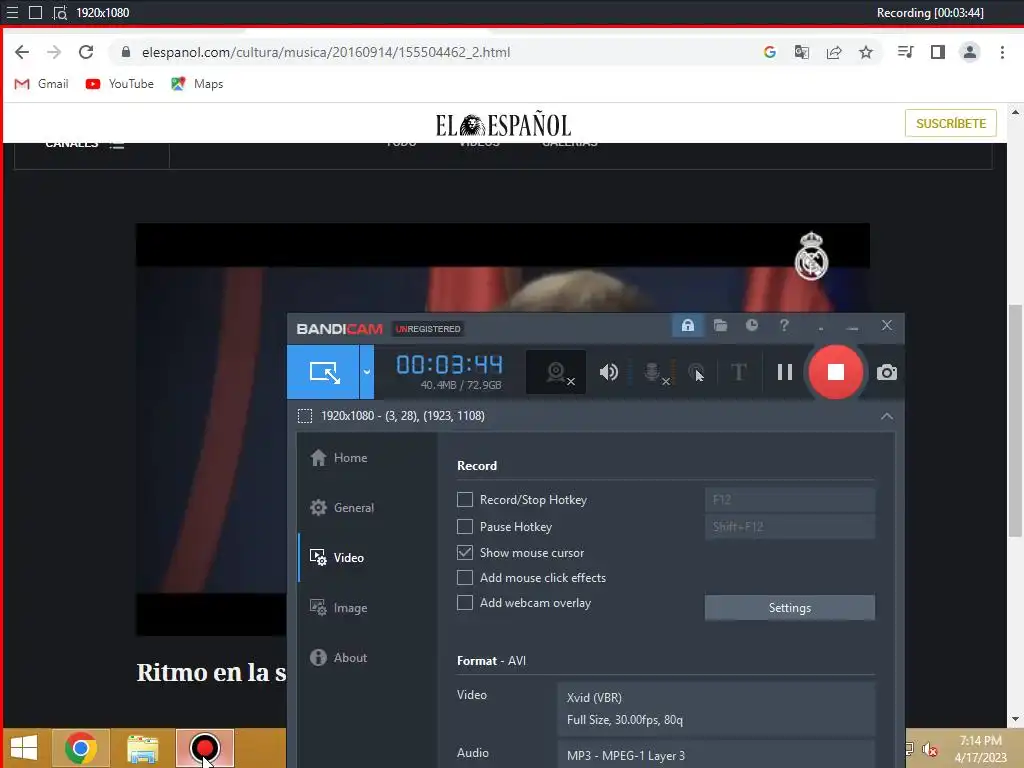This screenshot has height=768, width=1024.
Task: Click the Settings button in Record section
Action: tap(790, 607)
